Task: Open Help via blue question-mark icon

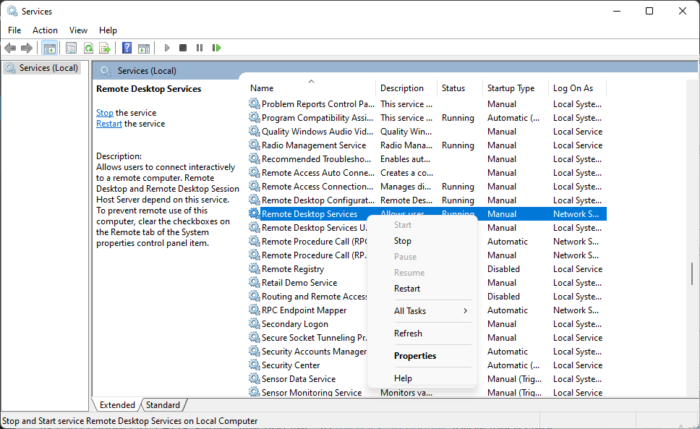Action: pos(127,47)
